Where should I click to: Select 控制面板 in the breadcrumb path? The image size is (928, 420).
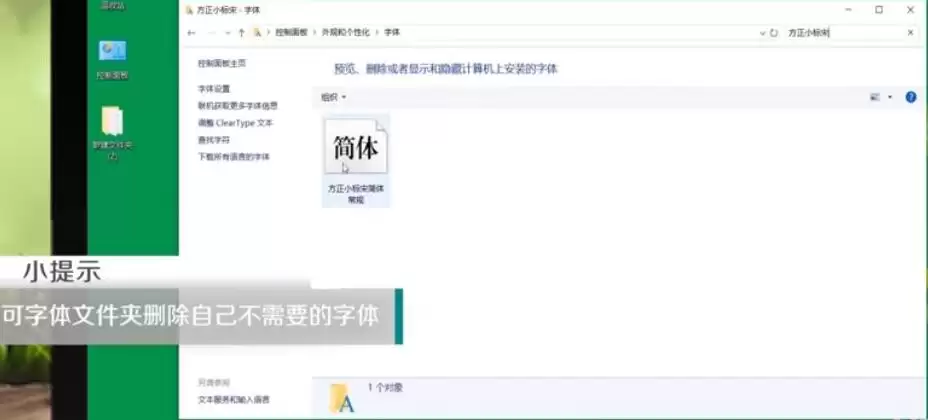pos(291,33)
